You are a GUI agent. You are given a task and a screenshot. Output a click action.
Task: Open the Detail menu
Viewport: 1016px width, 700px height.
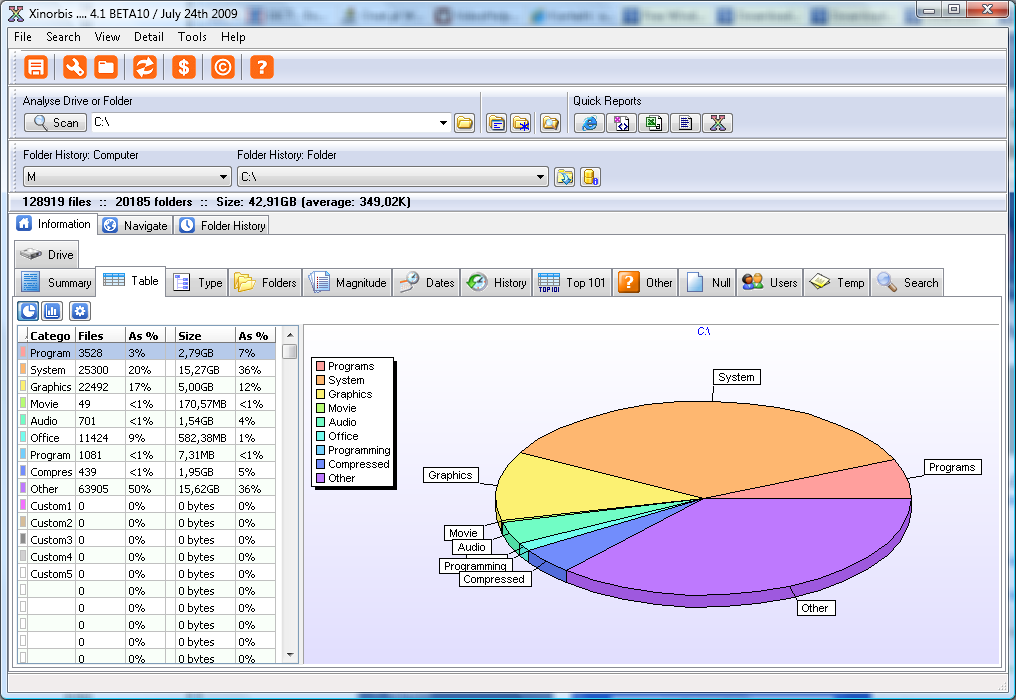pyautogui.click(x=148, y=37)
